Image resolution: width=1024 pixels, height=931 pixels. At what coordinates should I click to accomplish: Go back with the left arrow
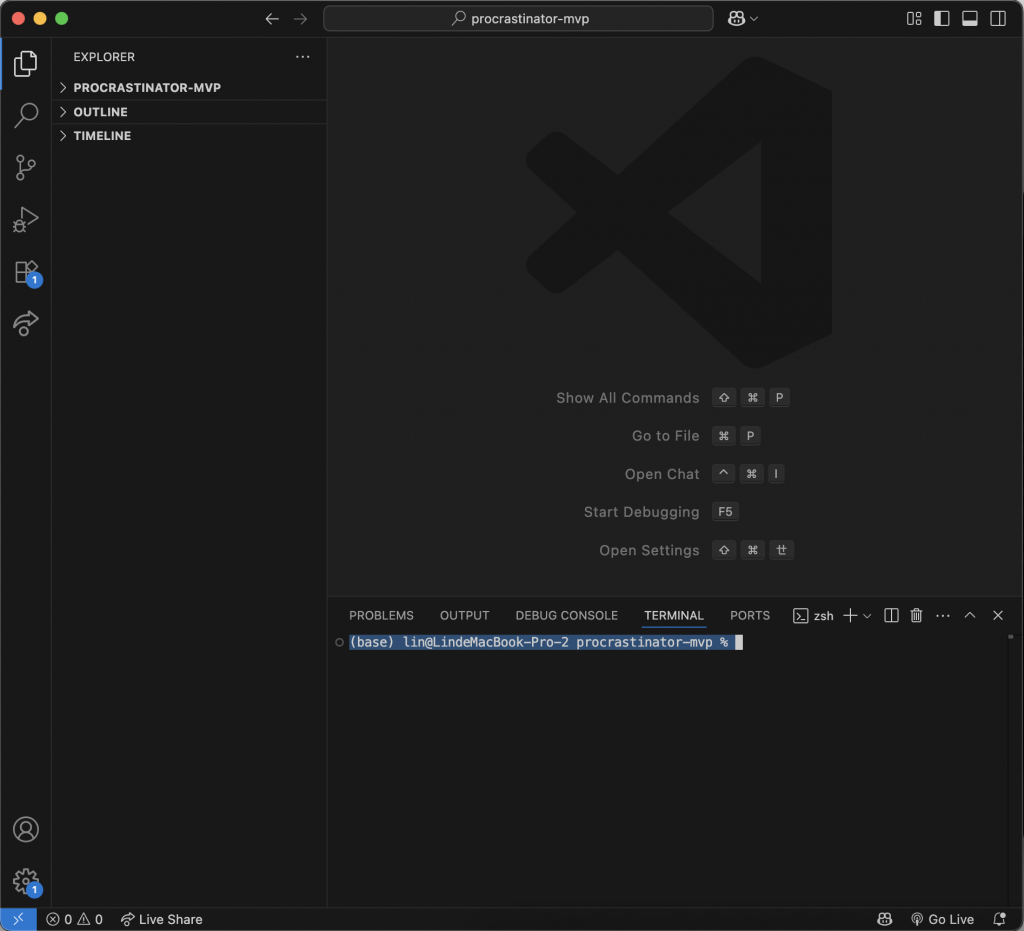pyautogui.click(x=272, y=19)
